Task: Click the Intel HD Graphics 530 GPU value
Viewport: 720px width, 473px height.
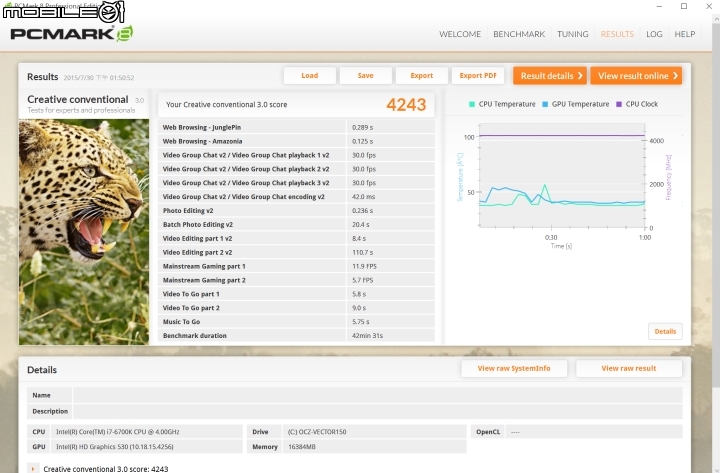Action: coord(115,446)
